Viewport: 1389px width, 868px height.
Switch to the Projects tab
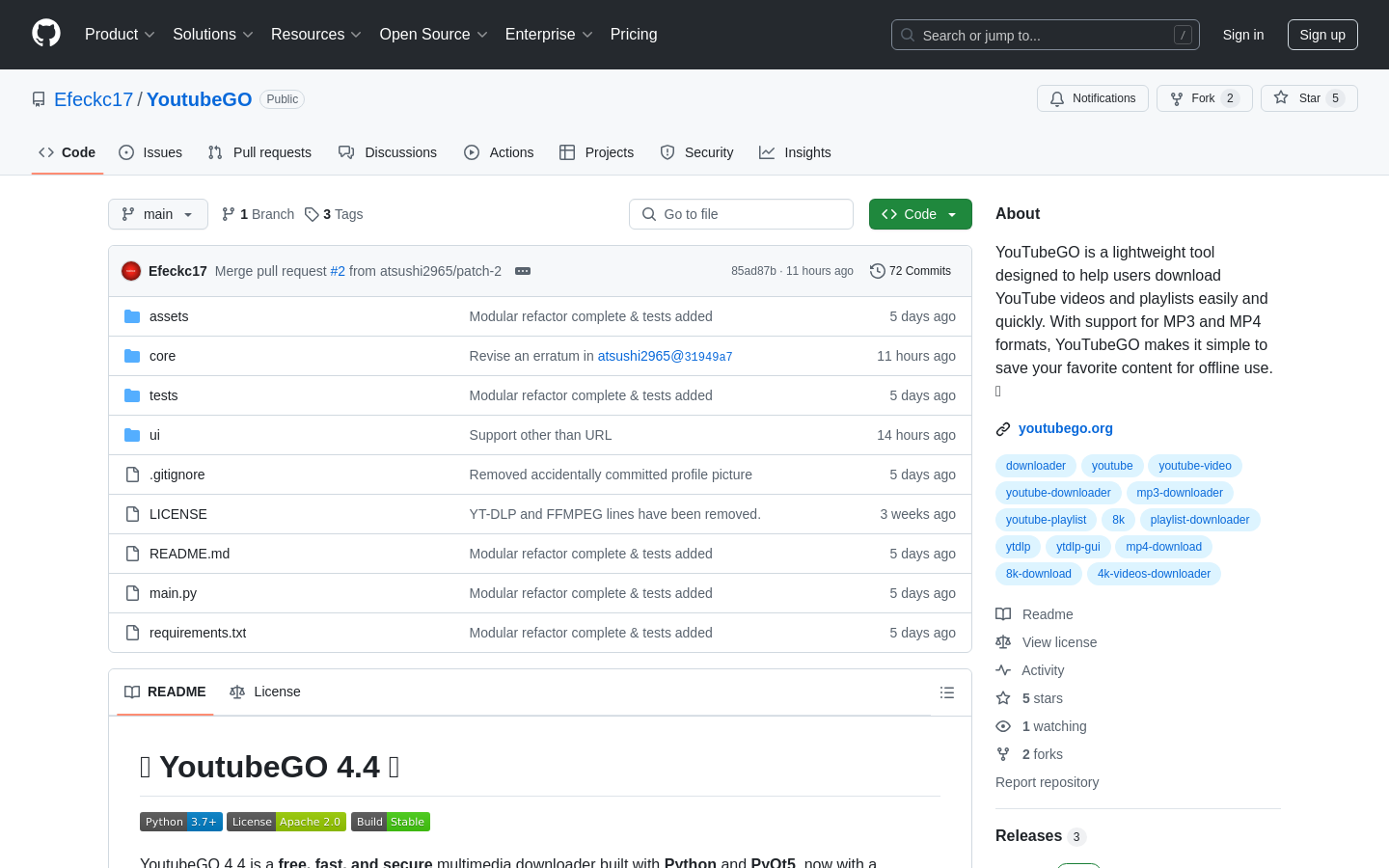(597, 152)
